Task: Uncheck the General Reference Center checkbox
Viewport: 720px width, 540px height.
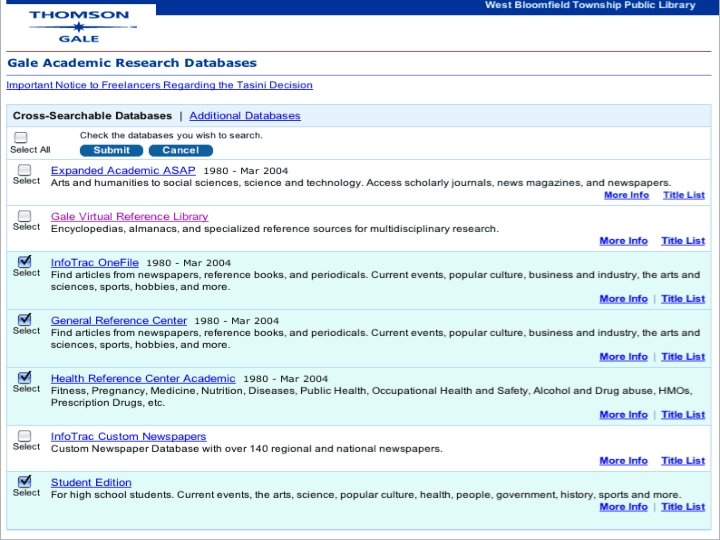Action: click(24, 320)
